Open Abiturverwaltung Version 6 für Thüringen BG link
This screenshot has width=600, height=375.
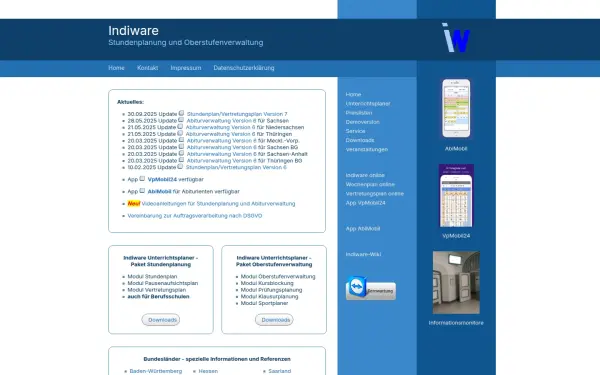tap(222, 161)
